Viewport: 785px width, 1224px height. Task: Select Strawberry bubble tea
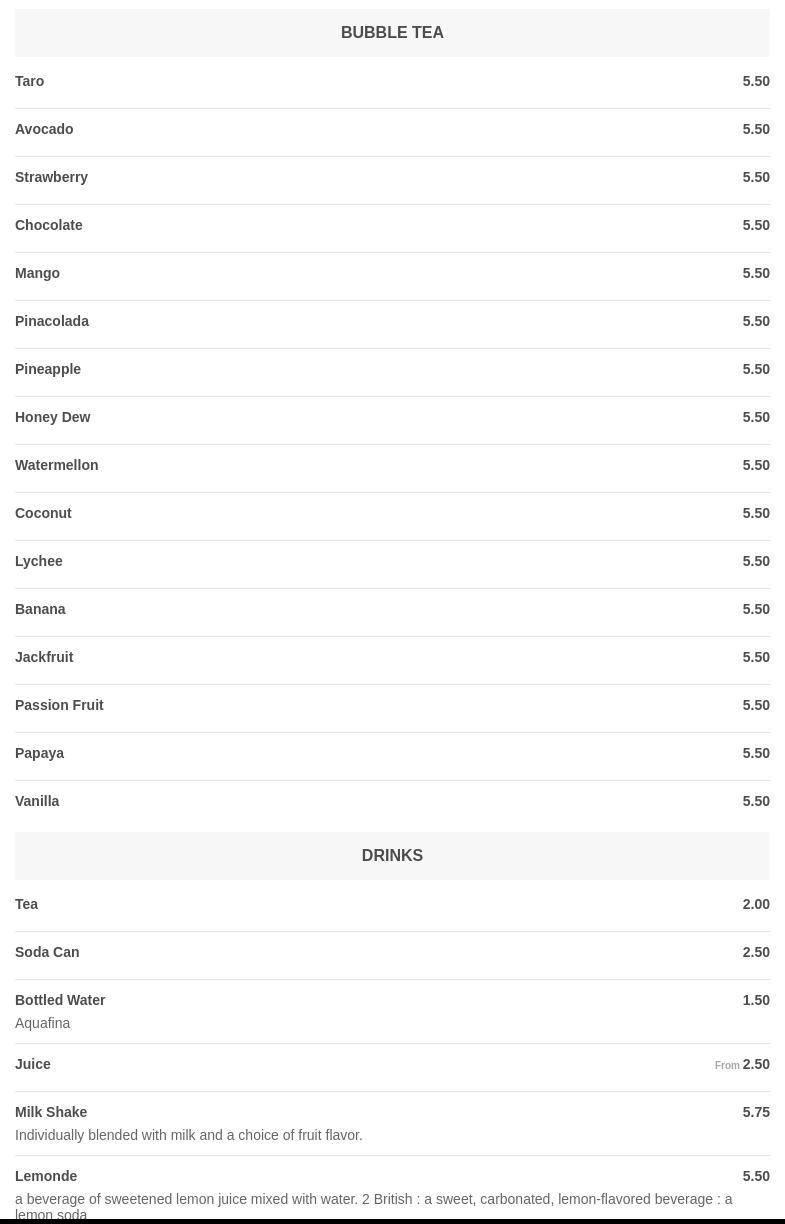(392, 179)
